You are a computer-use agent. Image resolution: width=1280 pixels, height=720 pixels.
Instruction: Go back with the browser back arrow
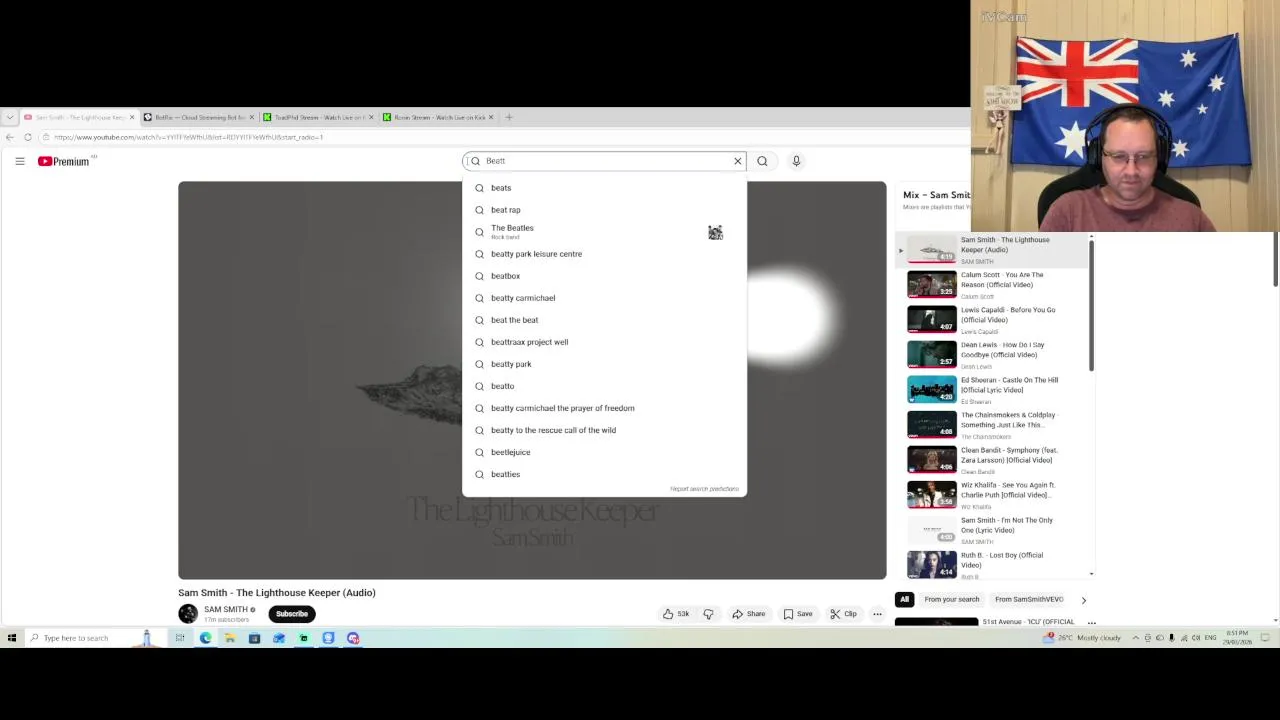coord(10,137)
